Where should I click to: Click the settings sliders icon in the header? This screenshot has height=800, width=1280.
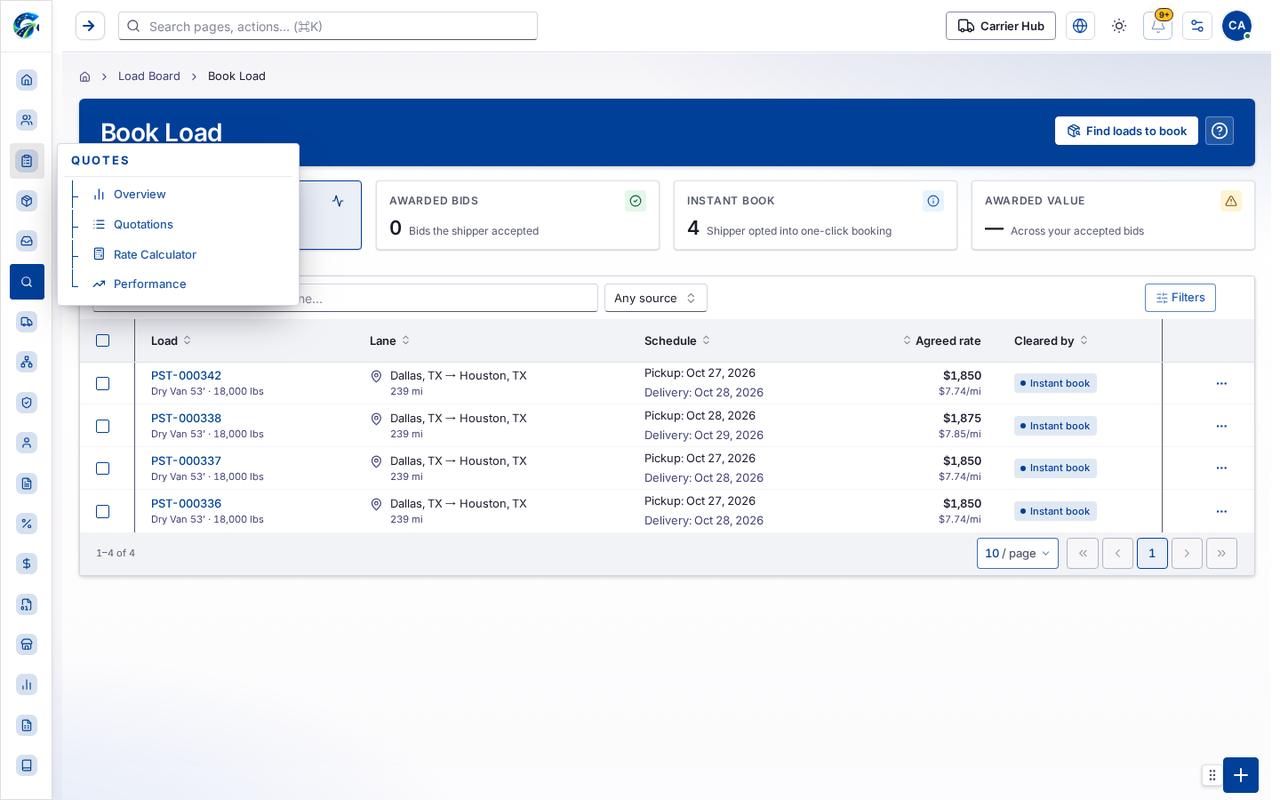[1197, 26]
